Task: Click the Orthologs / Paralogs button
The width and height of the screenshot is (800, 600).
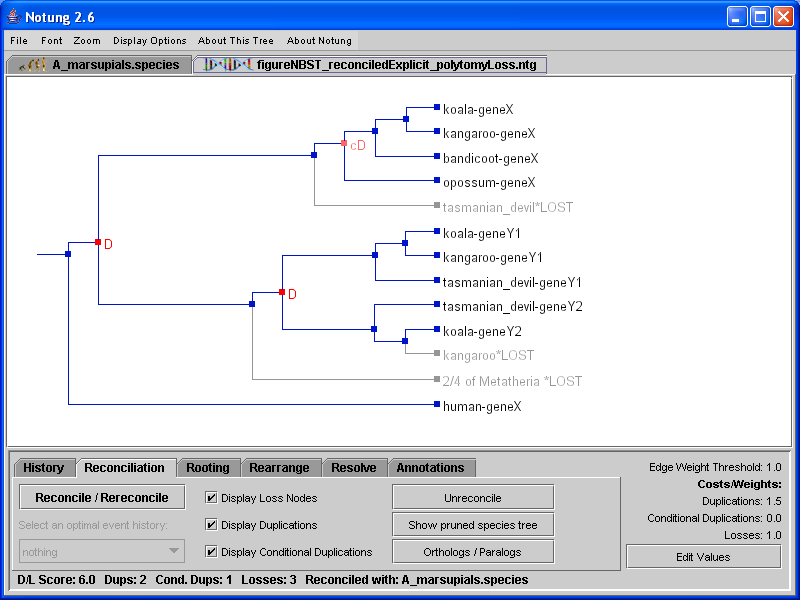Action: coord(472,551)
